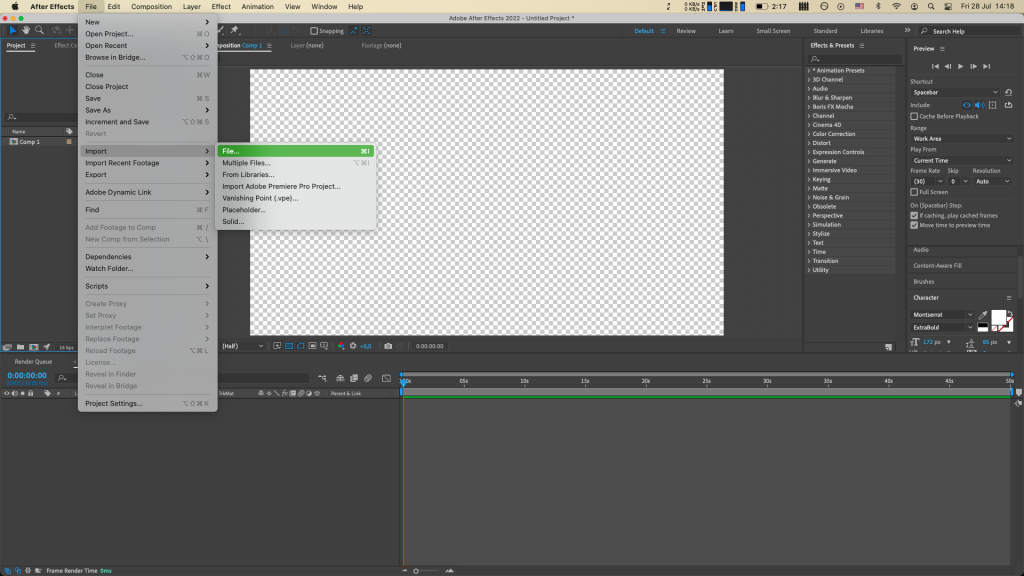
Task: Select the Hand tool in the toolbar
Action: [26, 31]
